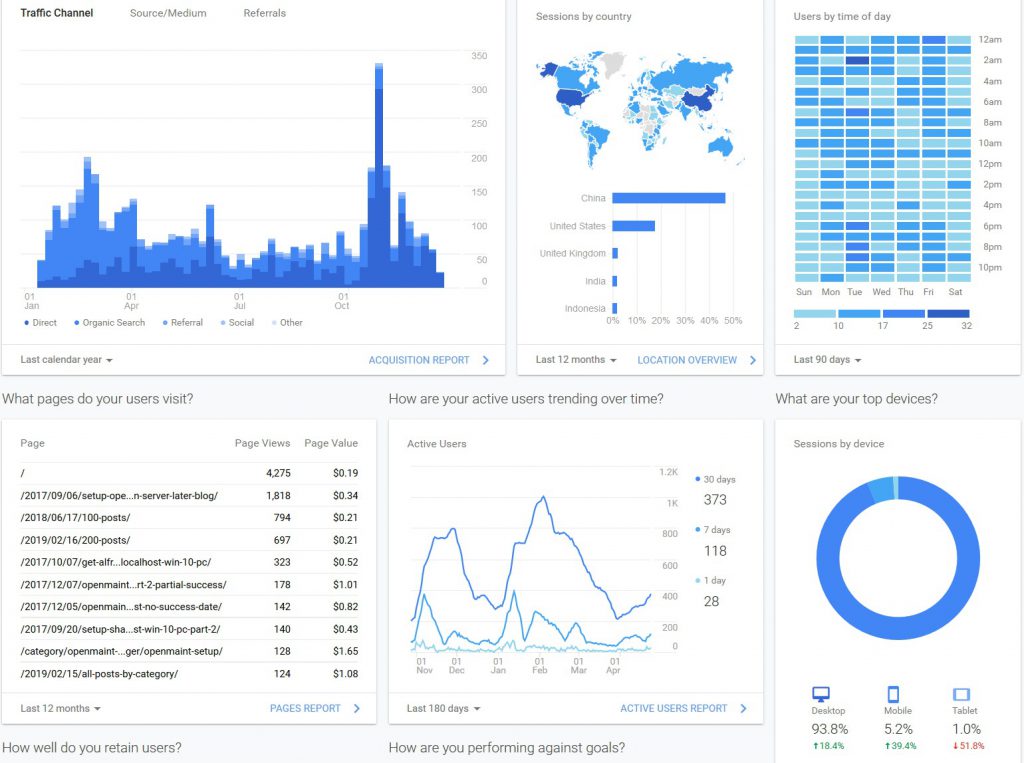The height and width of the screenshot is (763, 1024).
Task: Switch to the Source/Medium tab
Action: [x=168, y=13]
